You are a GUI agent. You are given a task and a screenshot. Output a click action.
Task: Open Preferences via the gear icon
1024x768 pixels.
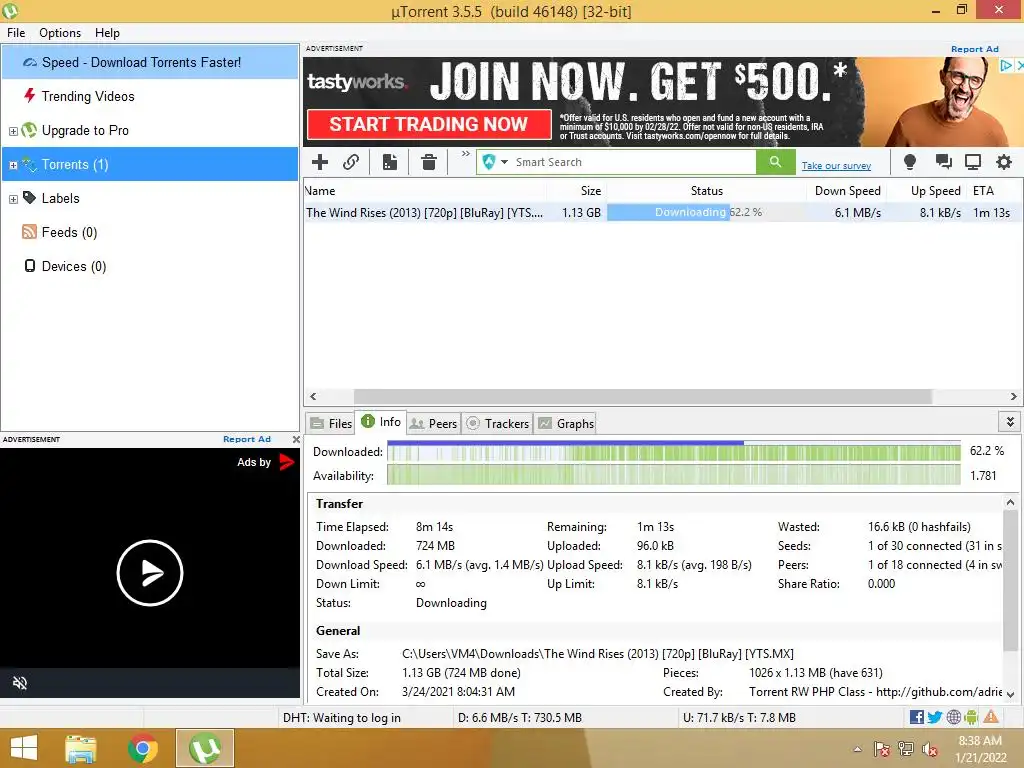[1004, 162]
